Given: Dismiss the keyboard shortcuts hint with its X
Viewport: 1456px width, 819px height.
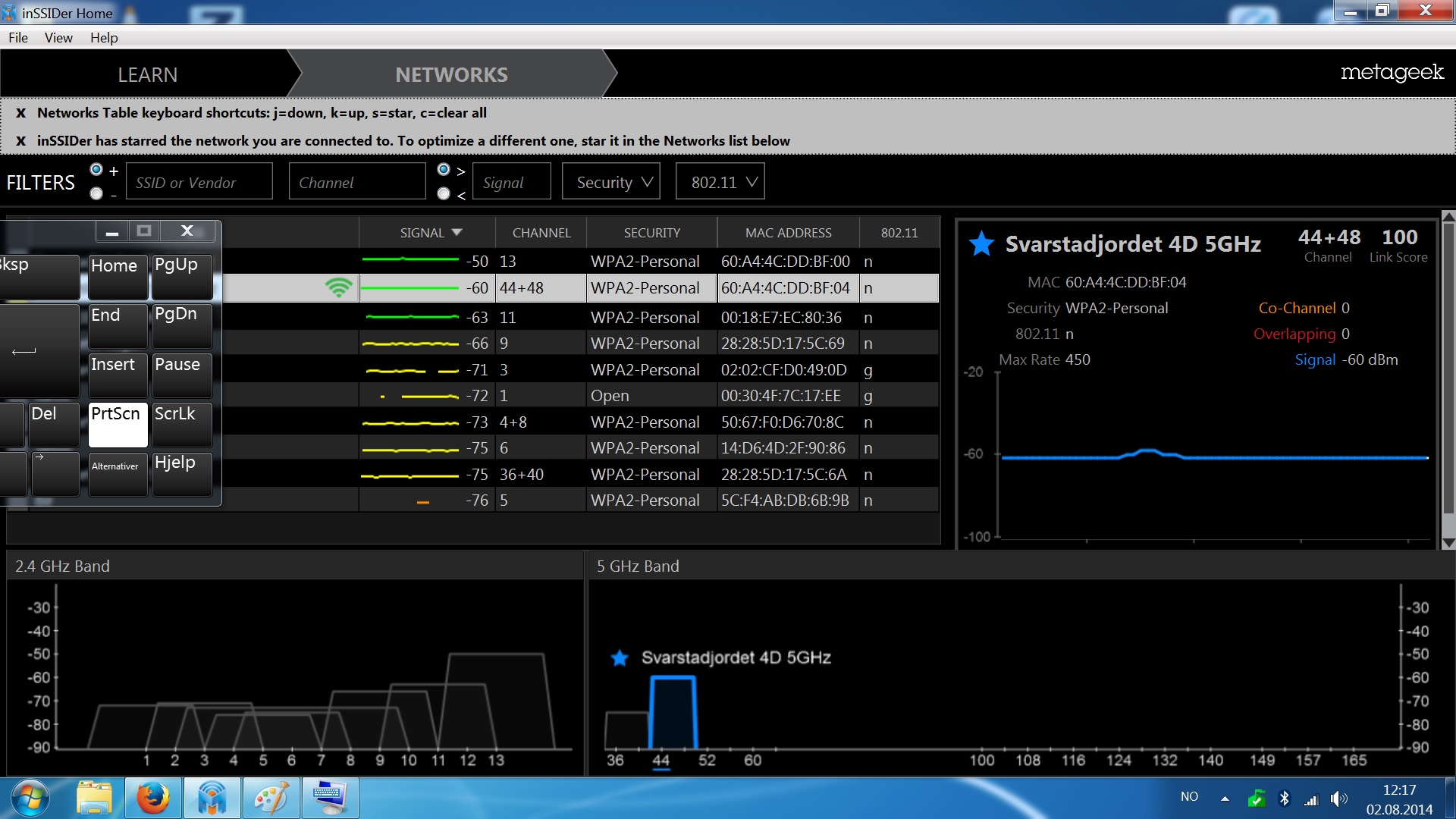Looking at the screenshot, I should pyautogui.click(x=21, y=113).
